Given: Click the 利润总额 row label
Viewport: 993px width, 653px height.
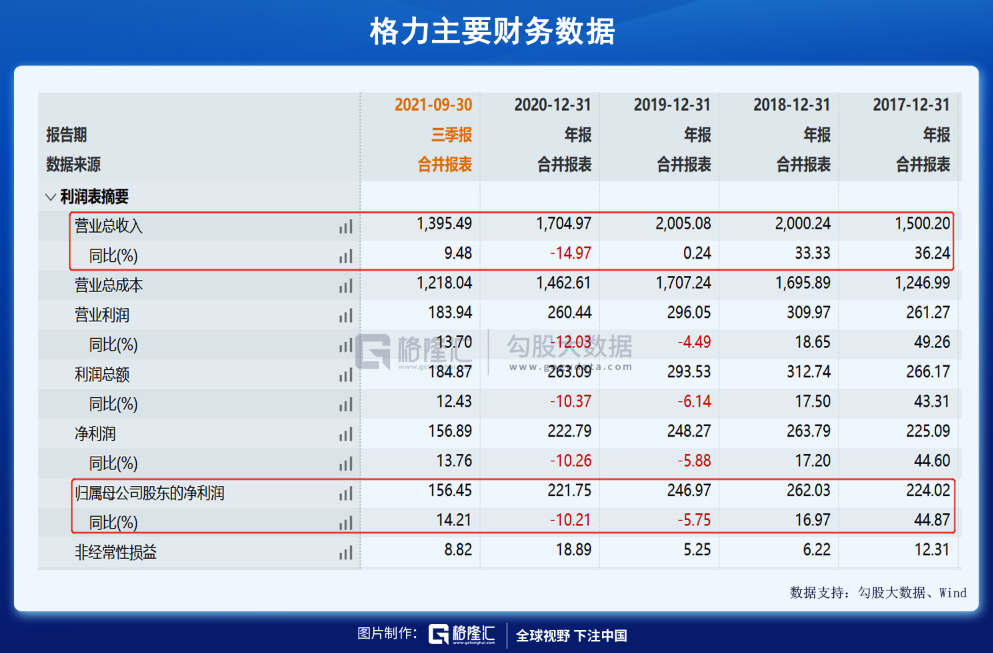Looking at the screenshot, I should 102,374.
